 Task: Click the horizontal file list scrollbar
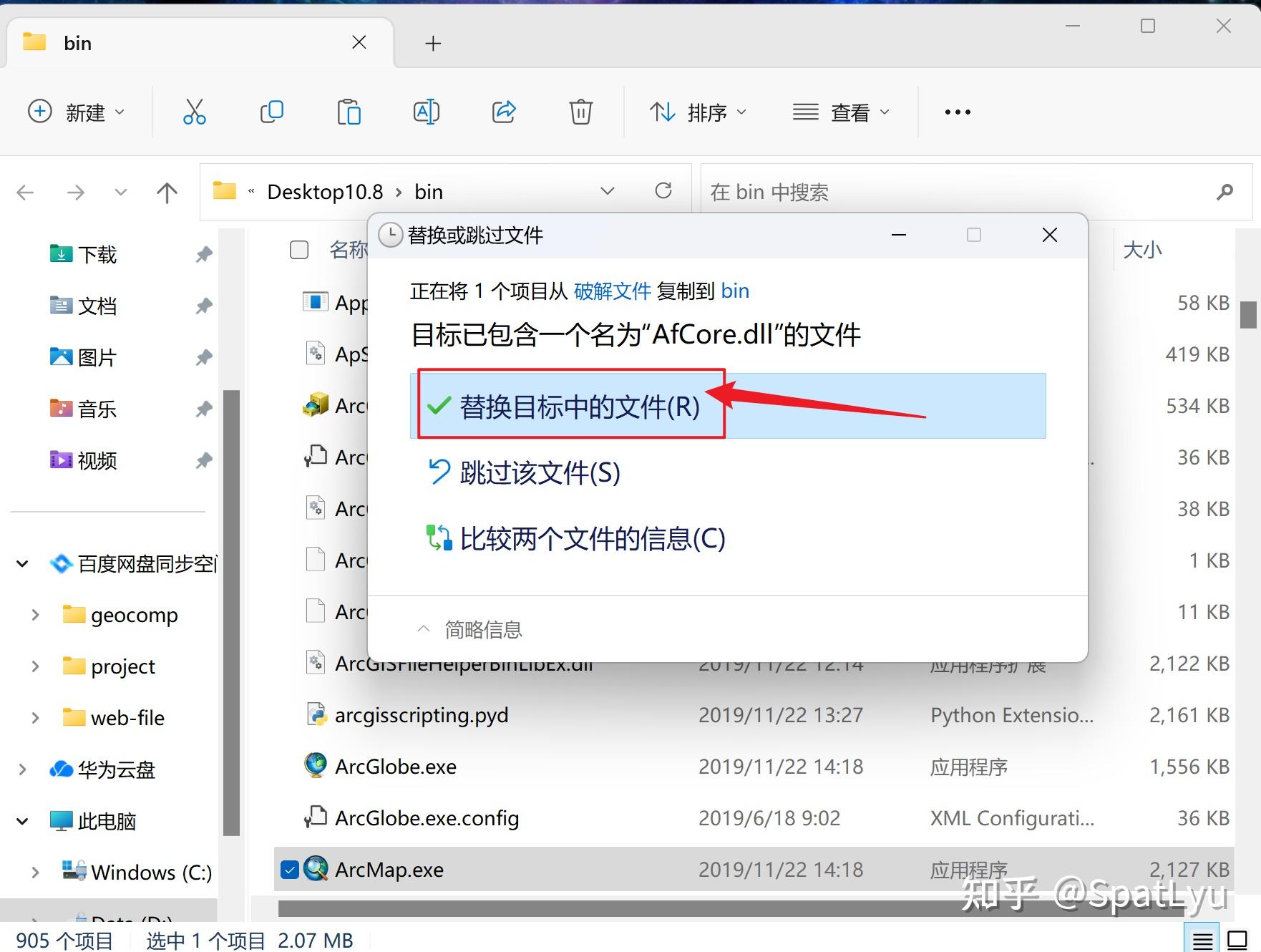point(730,908)
